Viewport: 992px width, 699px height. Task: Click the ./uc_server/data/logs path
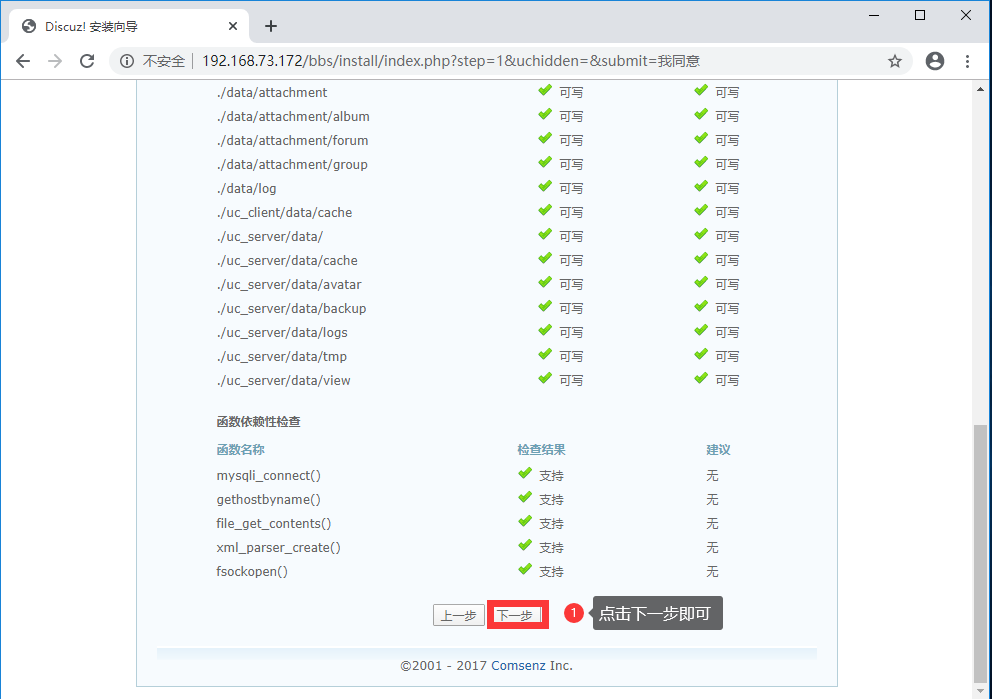pos(282,333)
